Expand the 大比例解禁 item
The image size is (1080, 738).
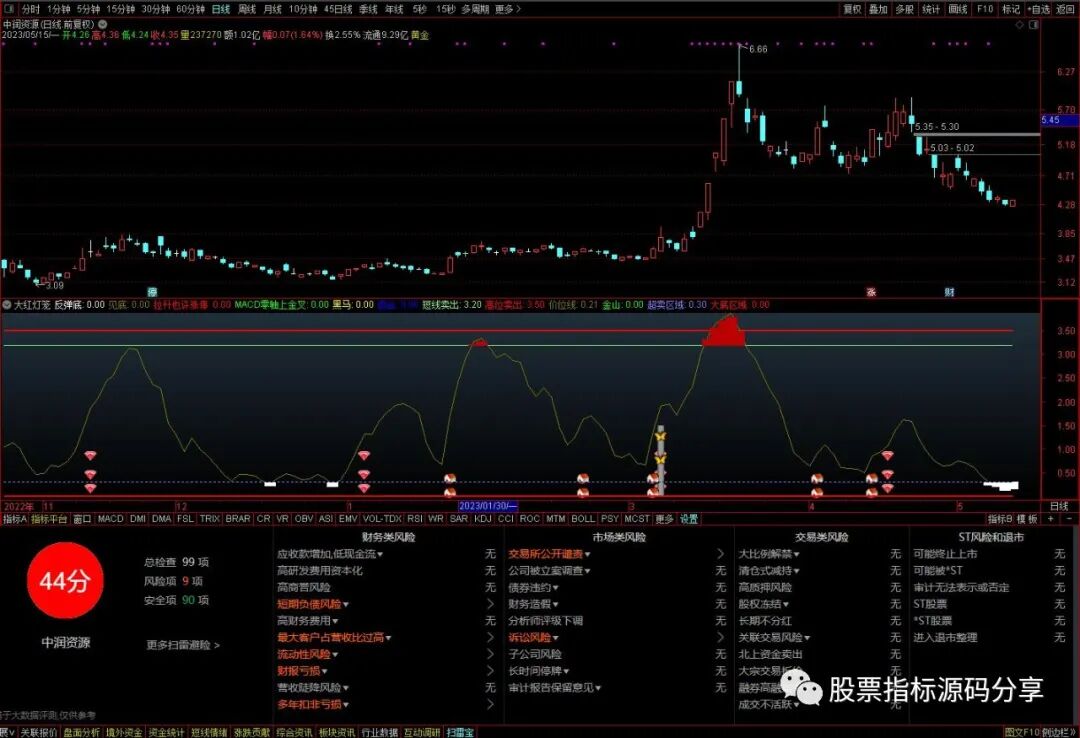(x=796, y=554)
